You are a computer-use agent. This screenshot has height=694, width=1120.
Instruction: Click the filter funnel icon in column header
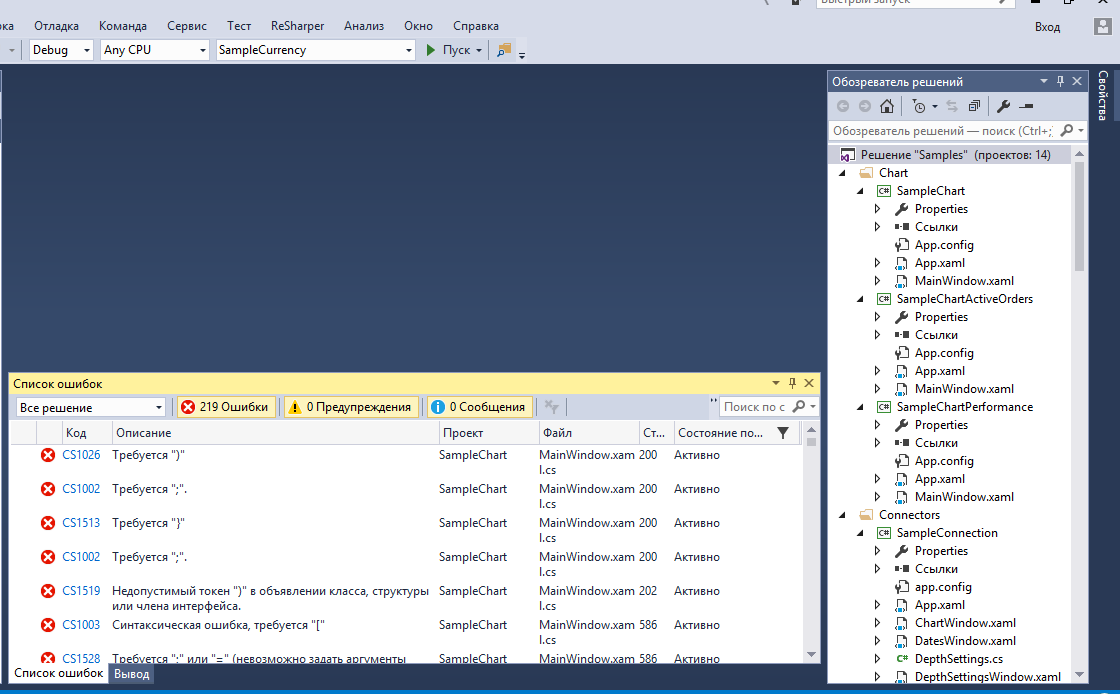pos(782,433)
